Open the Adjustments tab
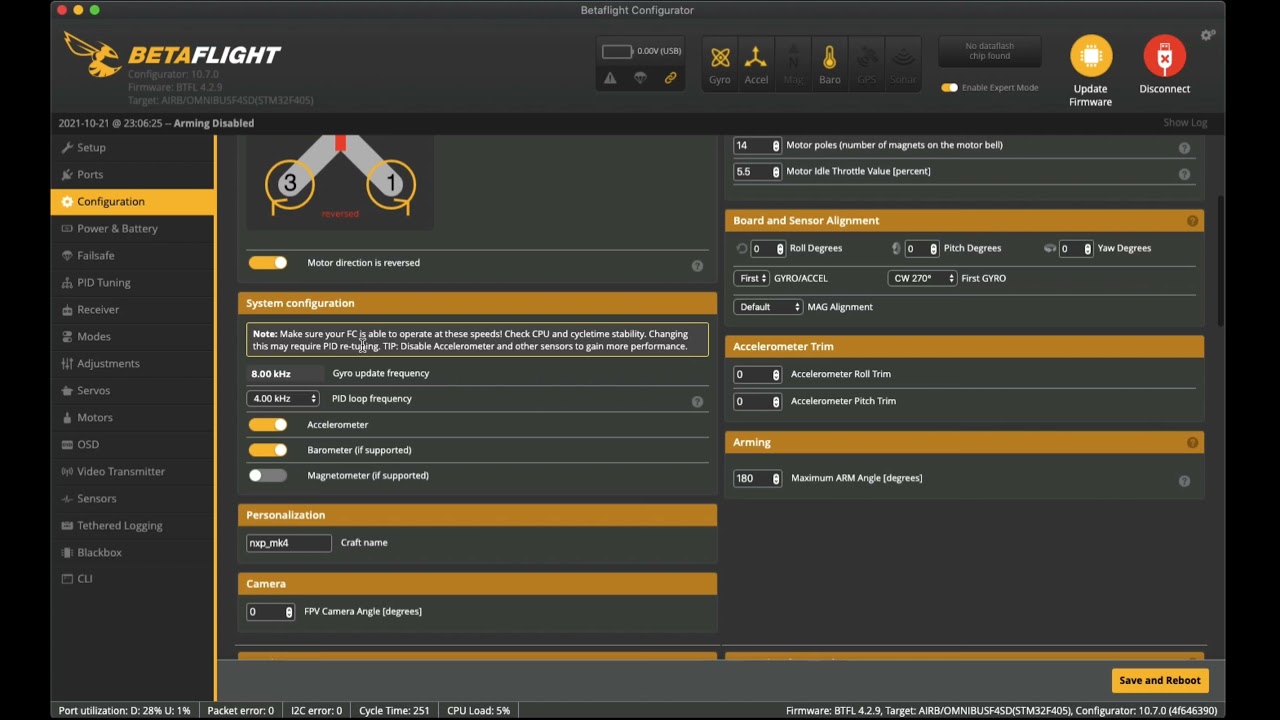Viewport: 1280px width, 720px height. 133,364
